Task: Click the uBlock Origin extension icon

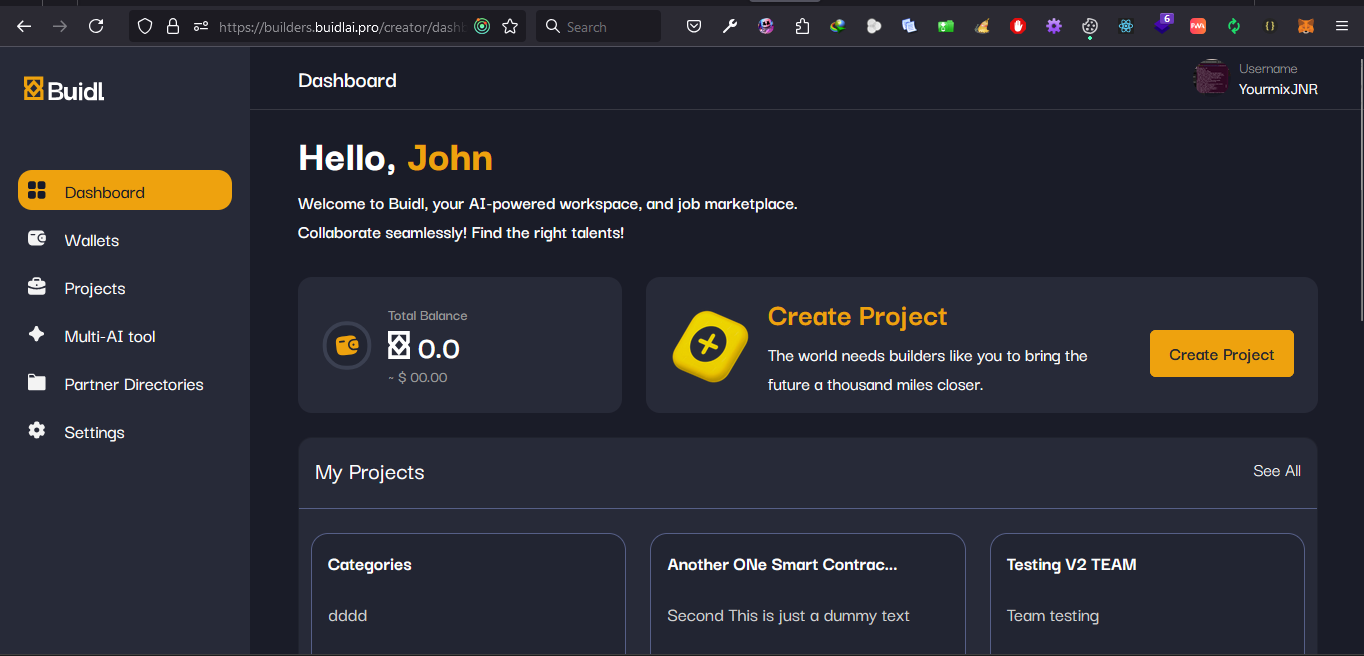Action: point(1017,26)
